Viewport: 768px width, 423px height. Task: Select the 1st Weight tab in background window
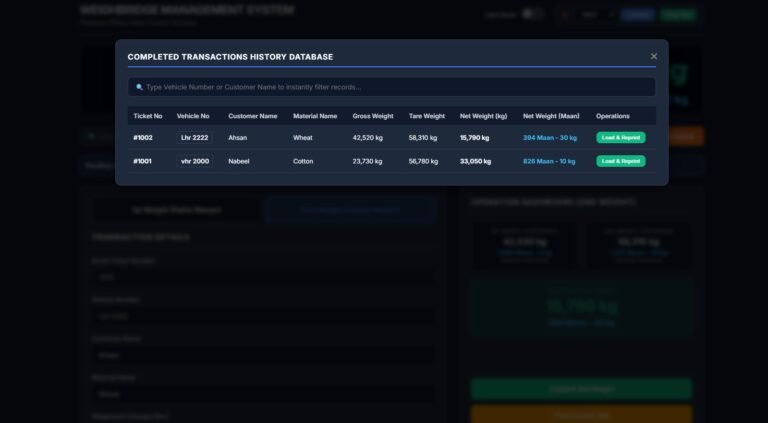click(x=177, y=210)
